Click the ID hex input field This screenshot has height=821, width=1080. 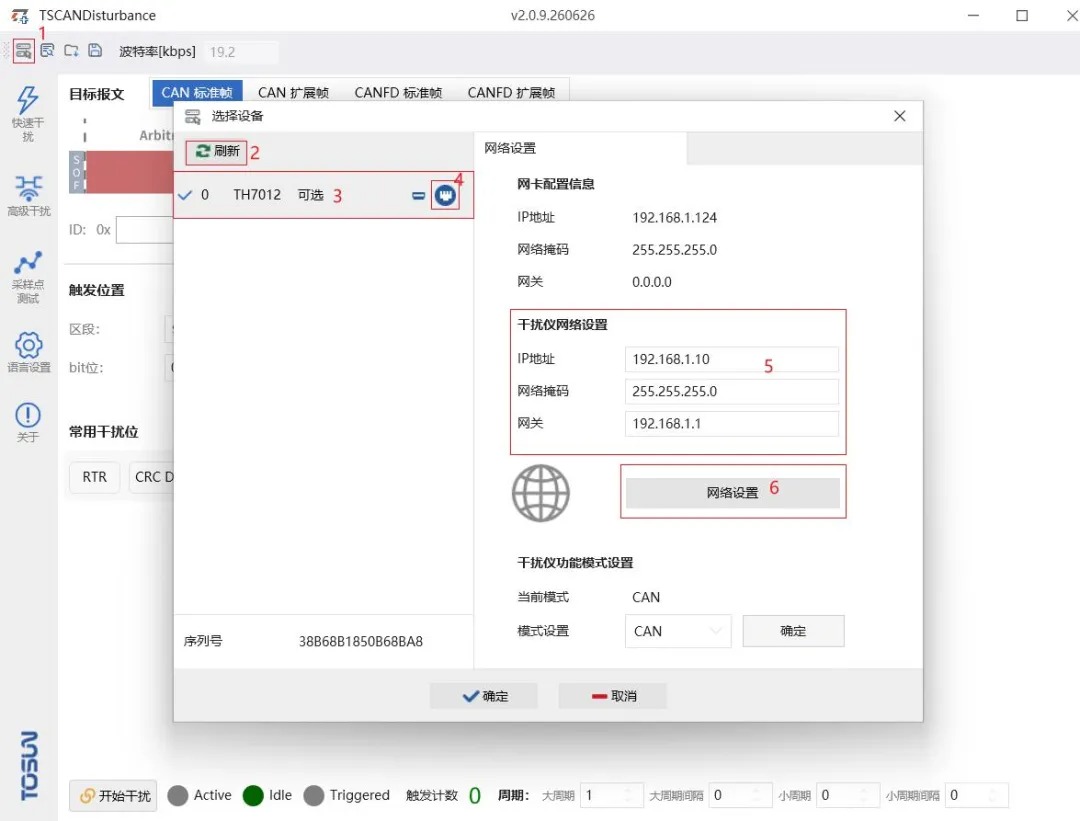(x=145, y=229)
